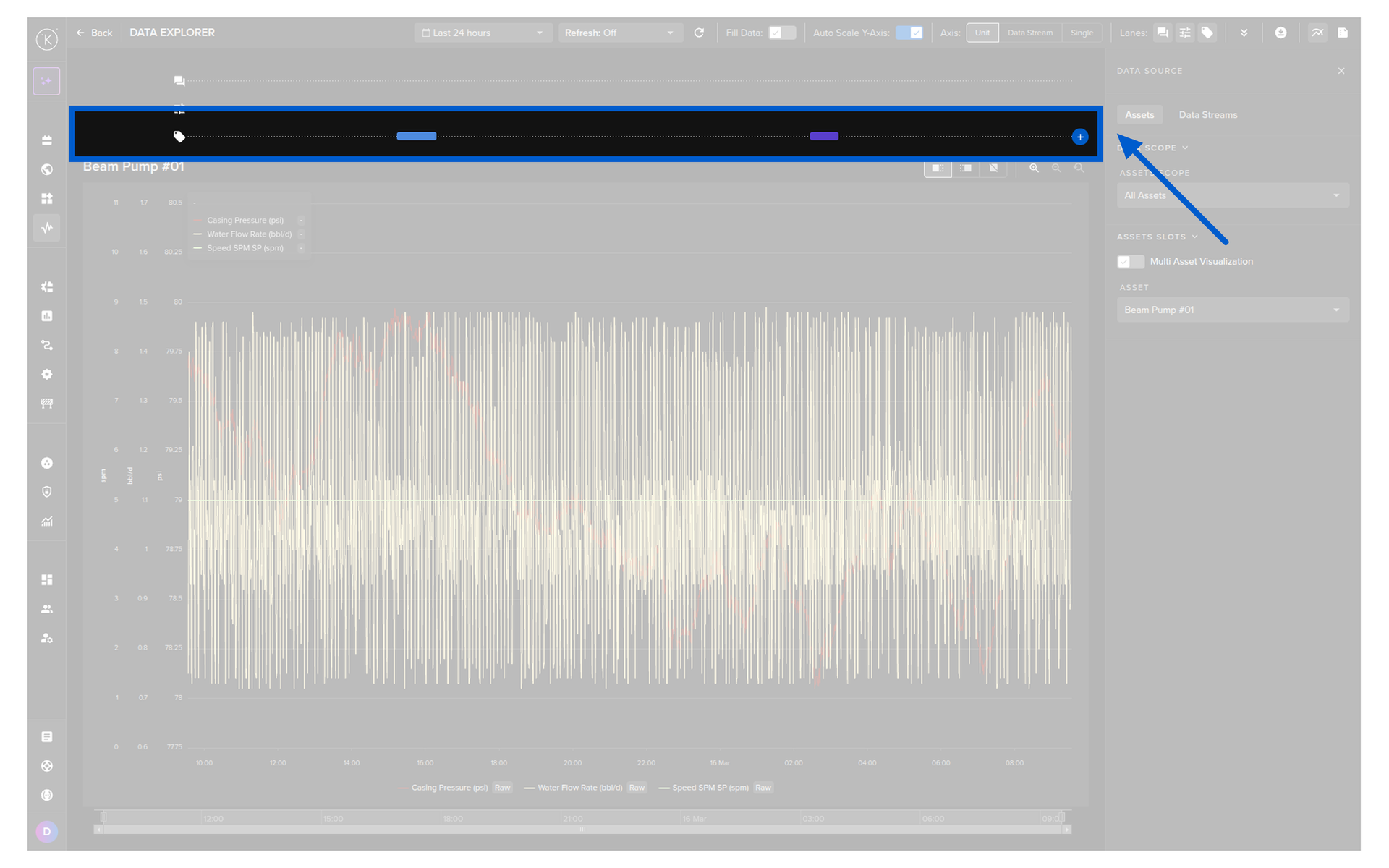The image size is (1389, 868).
Task: Switch to the Data Streams tab
Action: coord(1207,114)
